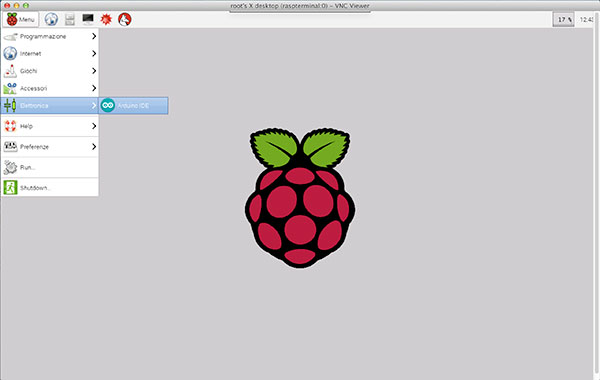The height and width of the screenshot is (380, 600).
Task: Open the Accessori menu category
Action: tap(50, 88)
